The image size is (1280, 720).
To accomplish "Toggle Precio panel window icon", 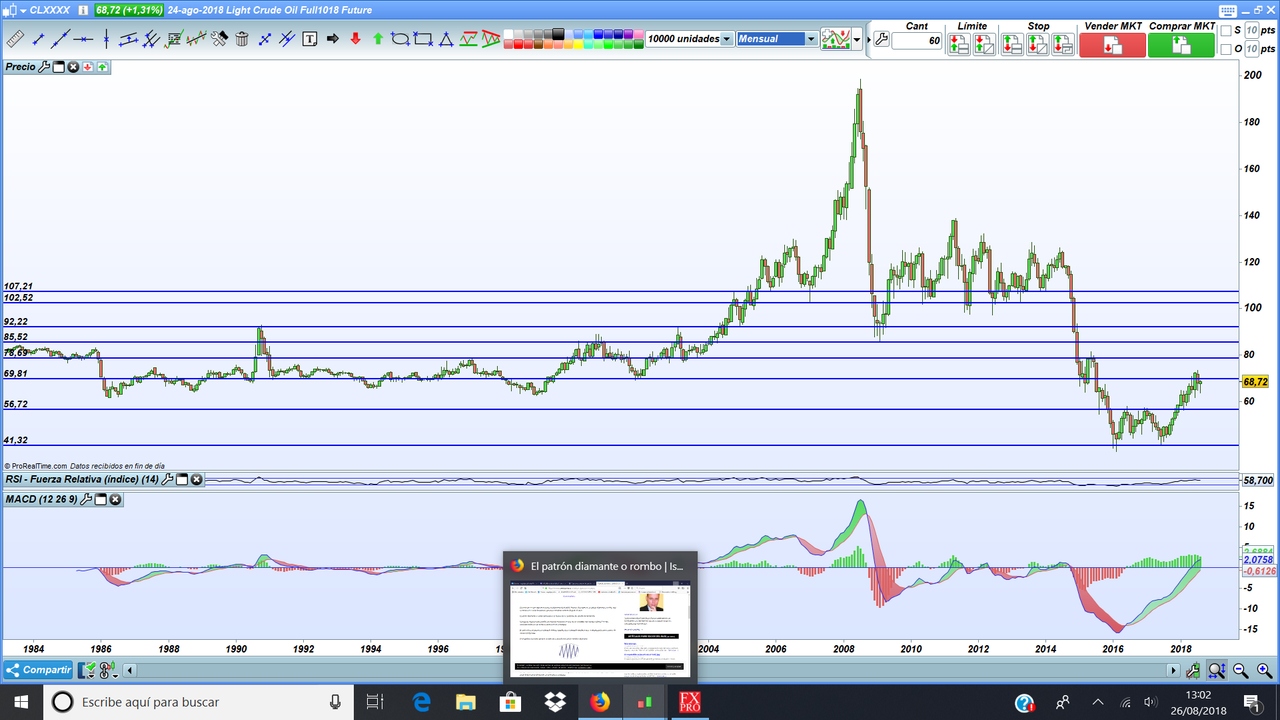I will coord(58,67).
